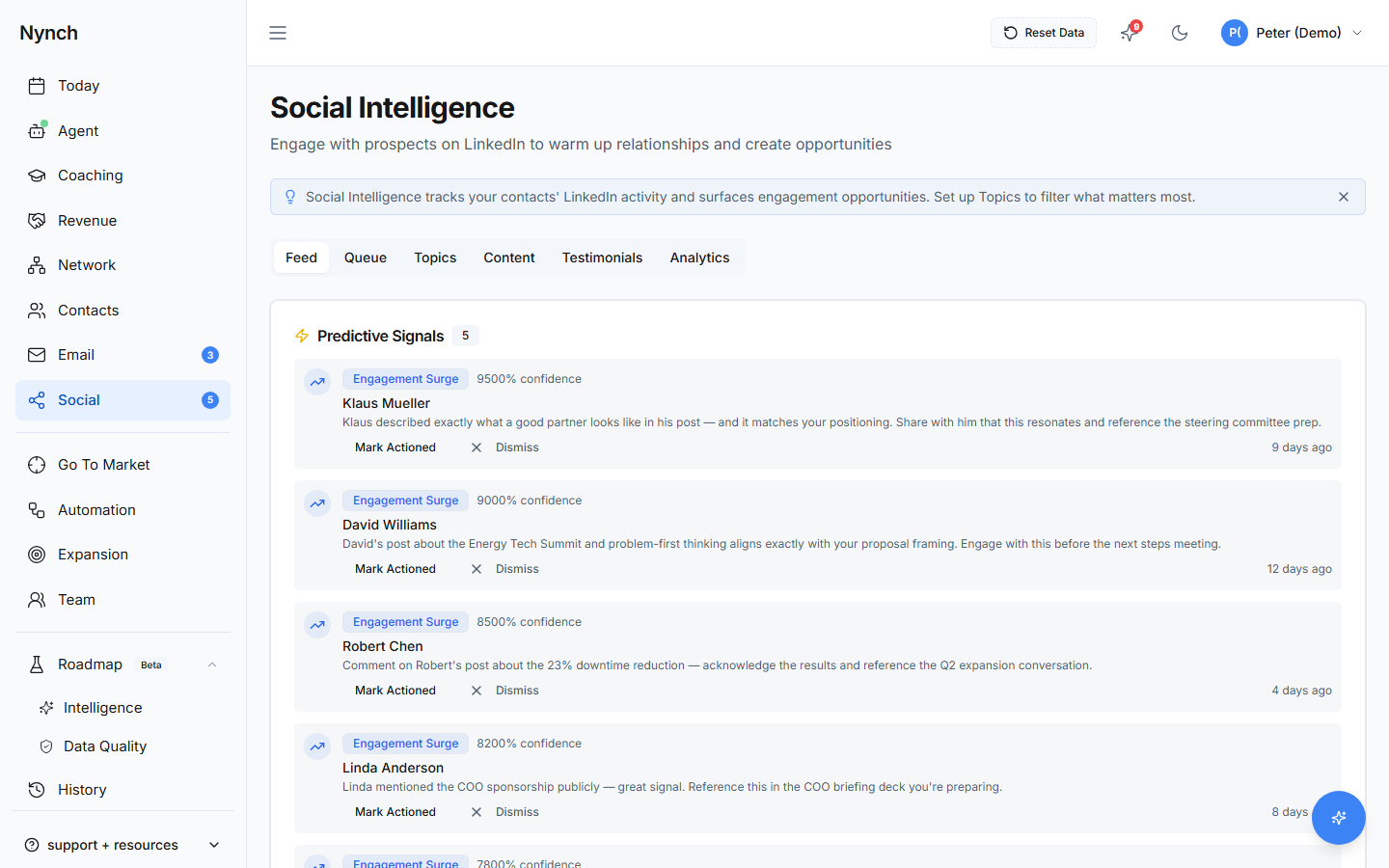Click the name Klaus Mueller
1389x868 pixels.
coord(386,403)
